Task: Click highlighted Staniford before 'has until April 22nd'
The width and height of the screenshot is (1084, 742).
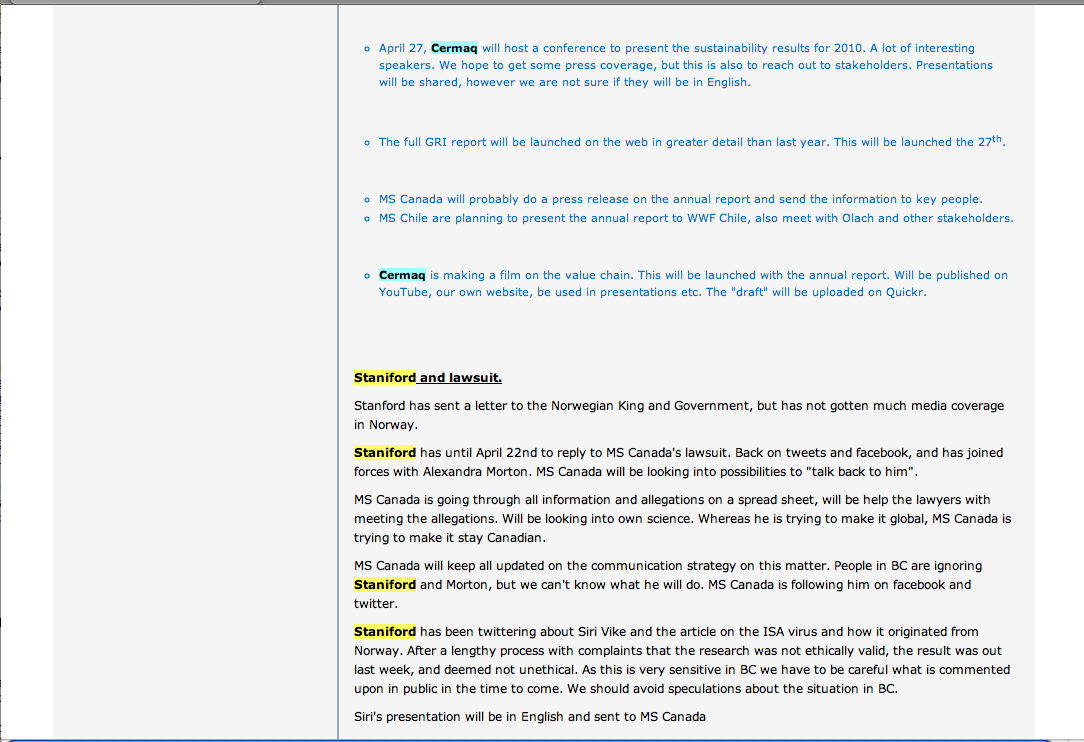Action: 384,453
